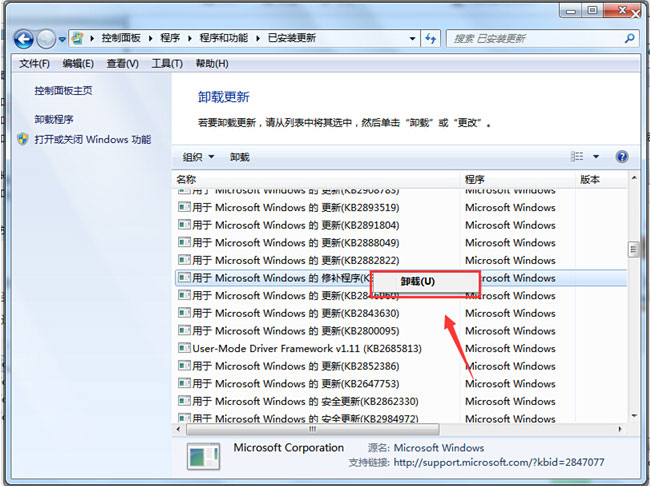Open the view options dropdown arrow

click(x=596, y=157)
